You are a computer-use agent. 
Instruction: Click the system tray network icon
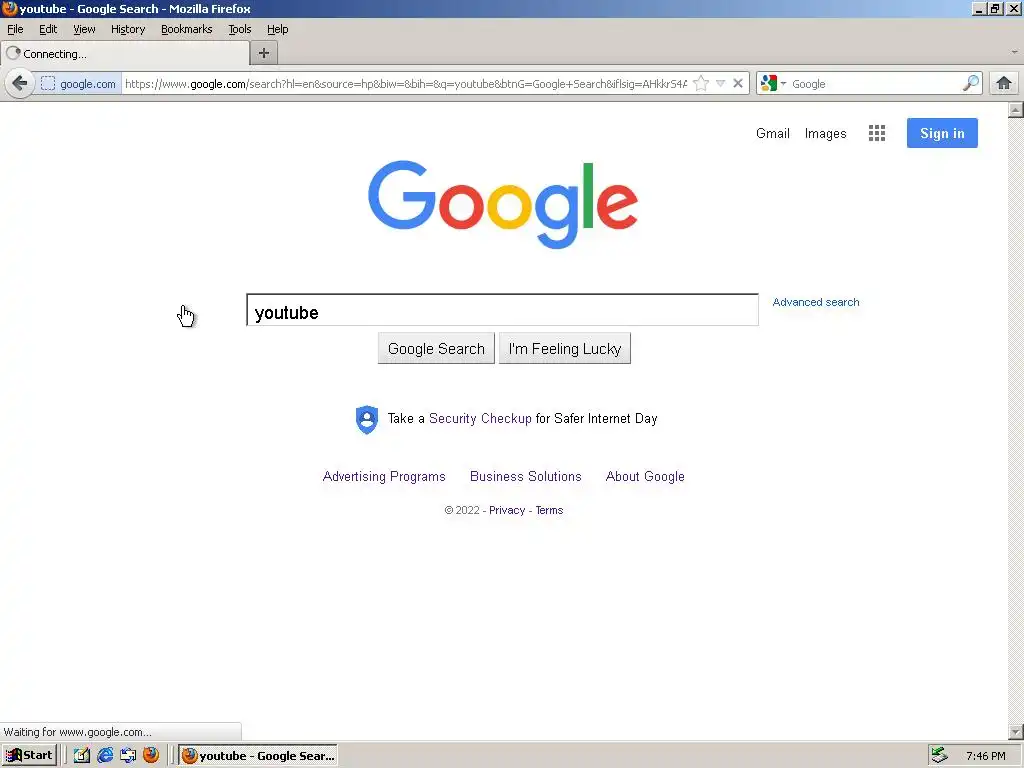point(939,756)
